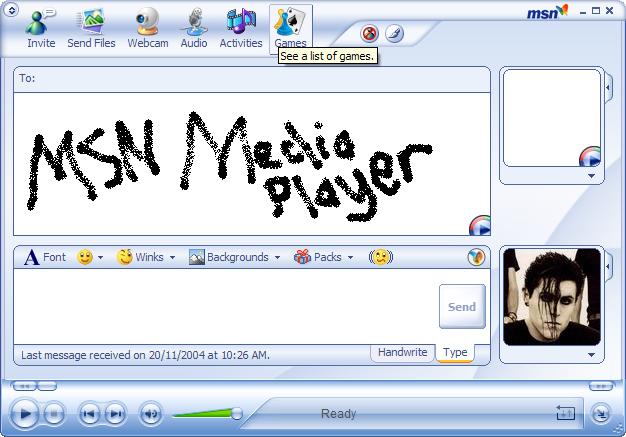This screenshot has height=437, width=626.
Task: Click "Last message received on 20/11/2004" status text
Action: 146,355
